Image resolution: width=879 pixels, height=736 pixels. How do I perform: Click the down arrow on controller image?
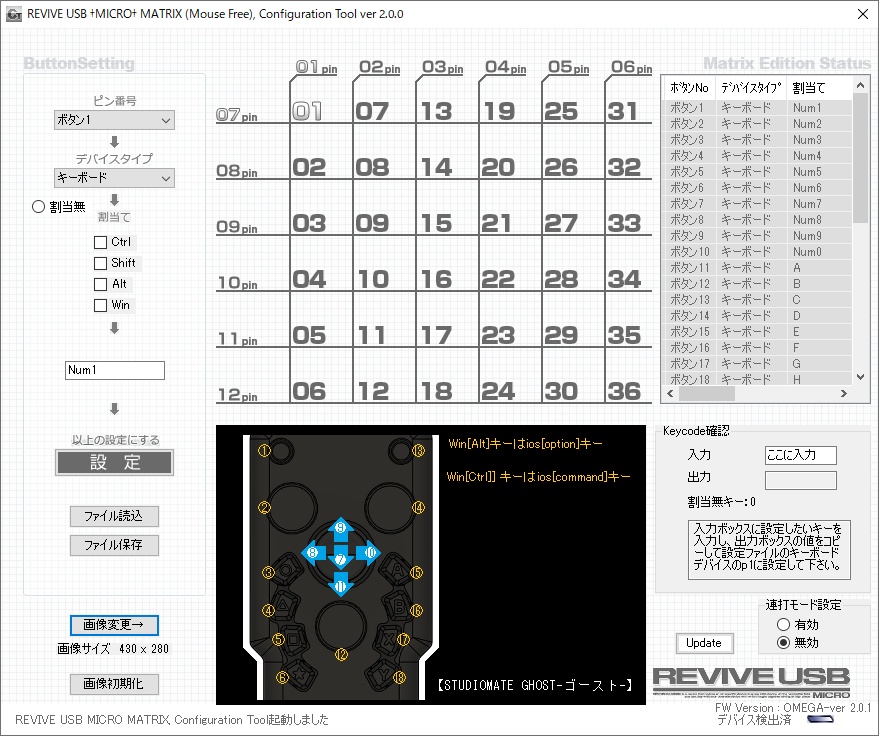pyautogui.click(x=340, y=584)
